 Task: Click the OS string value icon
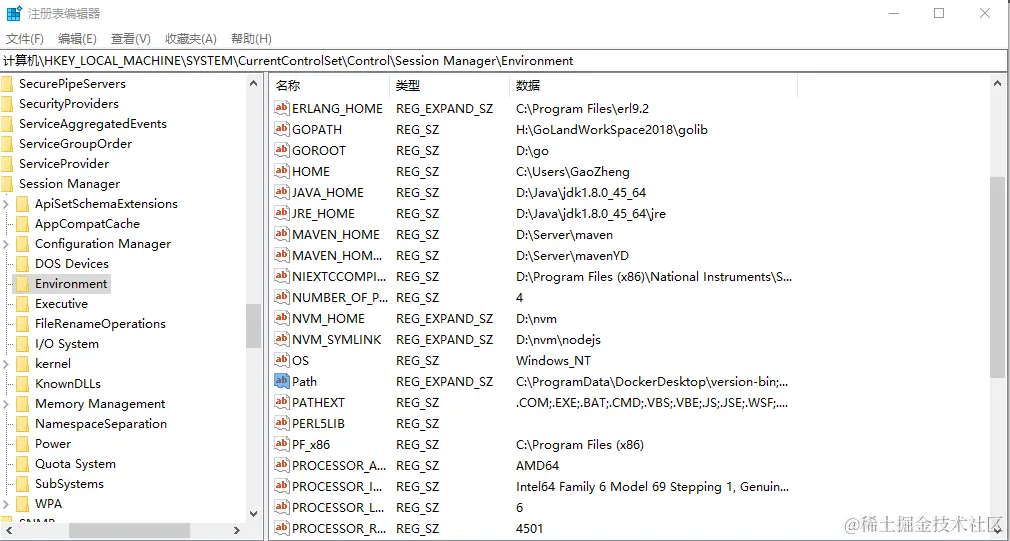pyautogui.click(x=281, y=360)
